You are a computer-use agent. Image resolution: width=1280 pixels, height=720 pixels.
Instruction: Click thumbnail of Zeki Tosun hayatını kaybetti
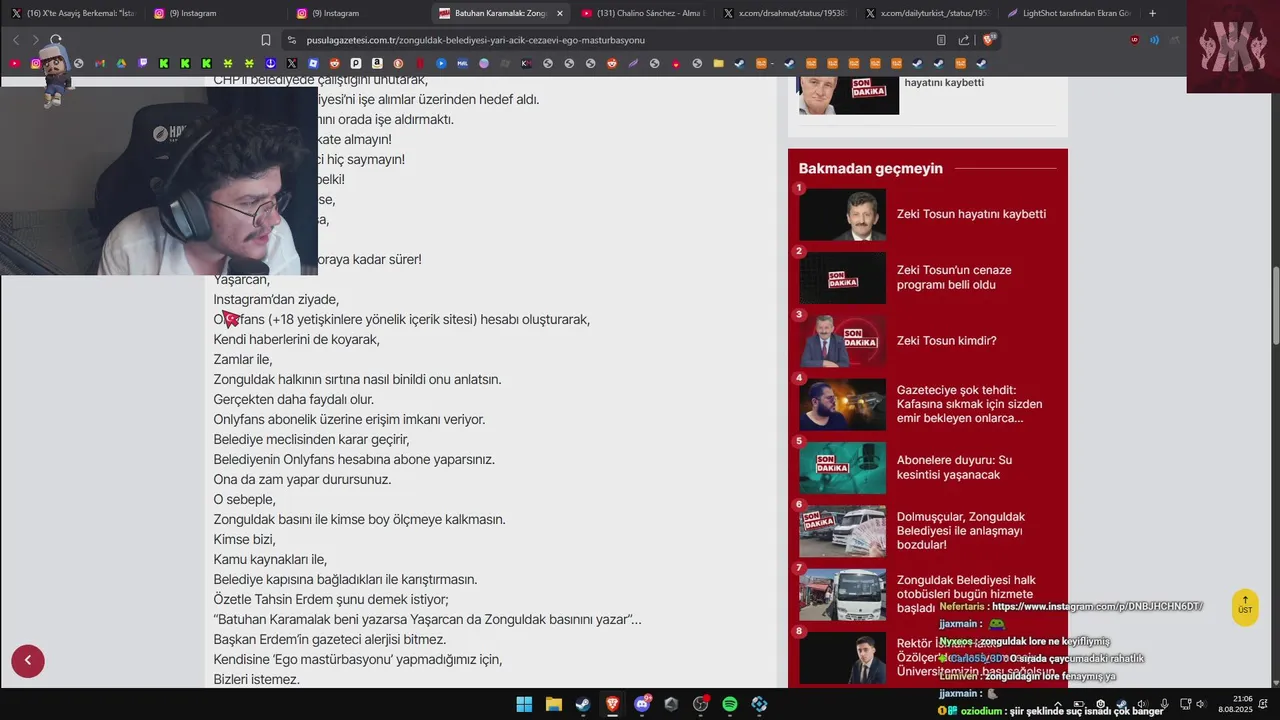point(842,214)
